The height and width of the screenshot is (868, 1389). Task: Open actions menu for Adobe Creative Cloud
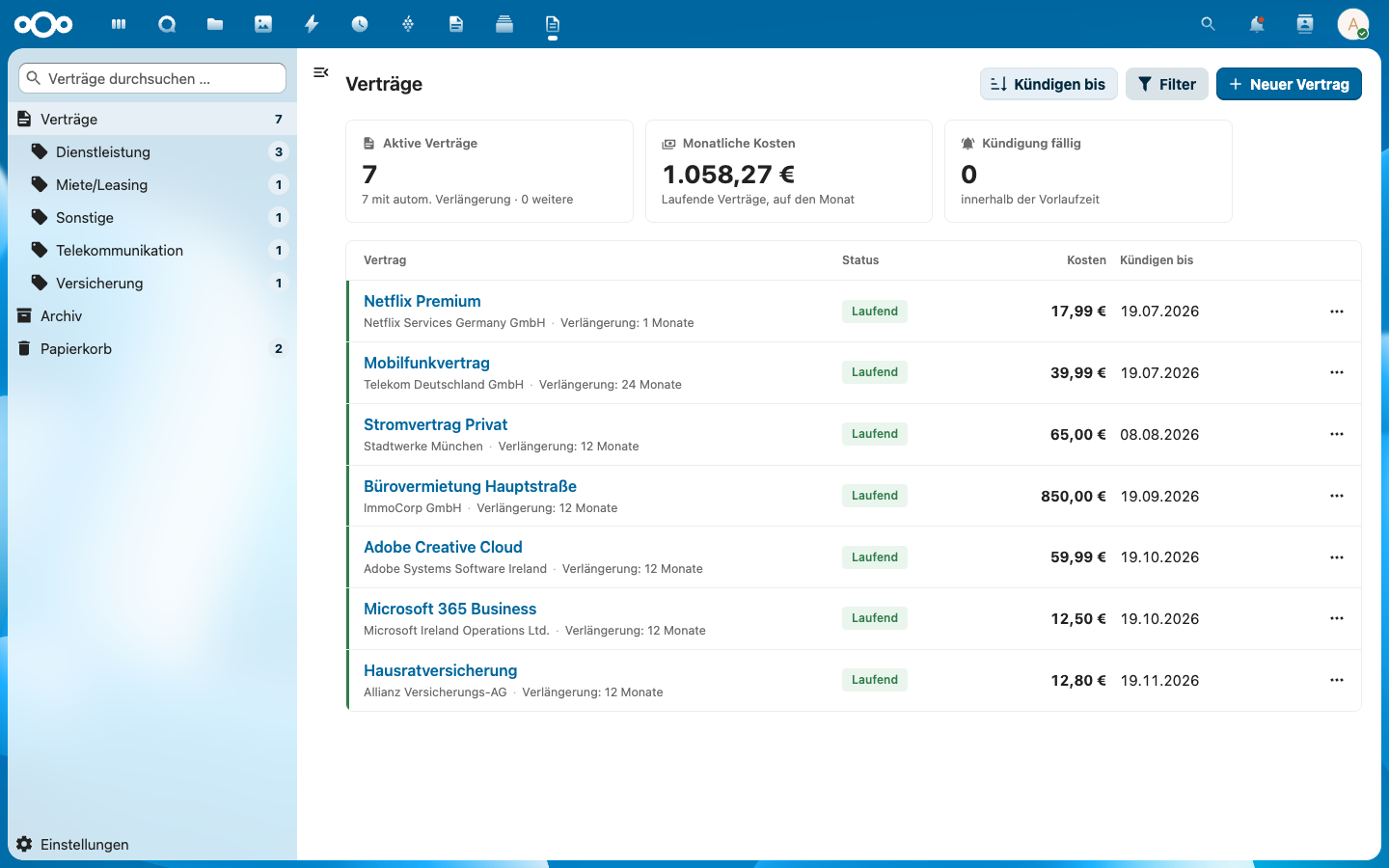(x=1337, y=557)
